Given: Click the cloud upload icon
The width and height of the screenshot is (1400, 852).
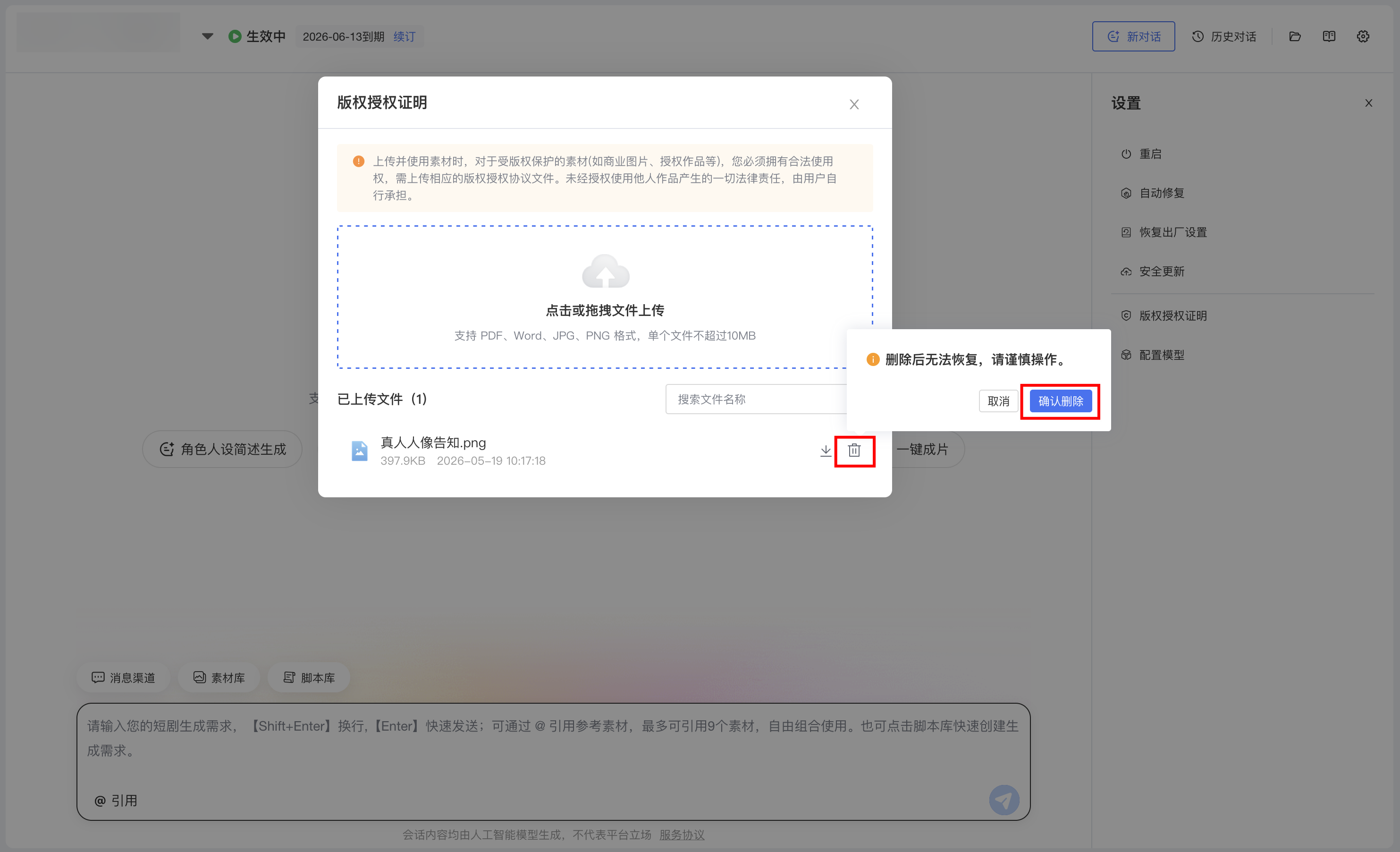Looking at the screenshot, I should [606, 271].
